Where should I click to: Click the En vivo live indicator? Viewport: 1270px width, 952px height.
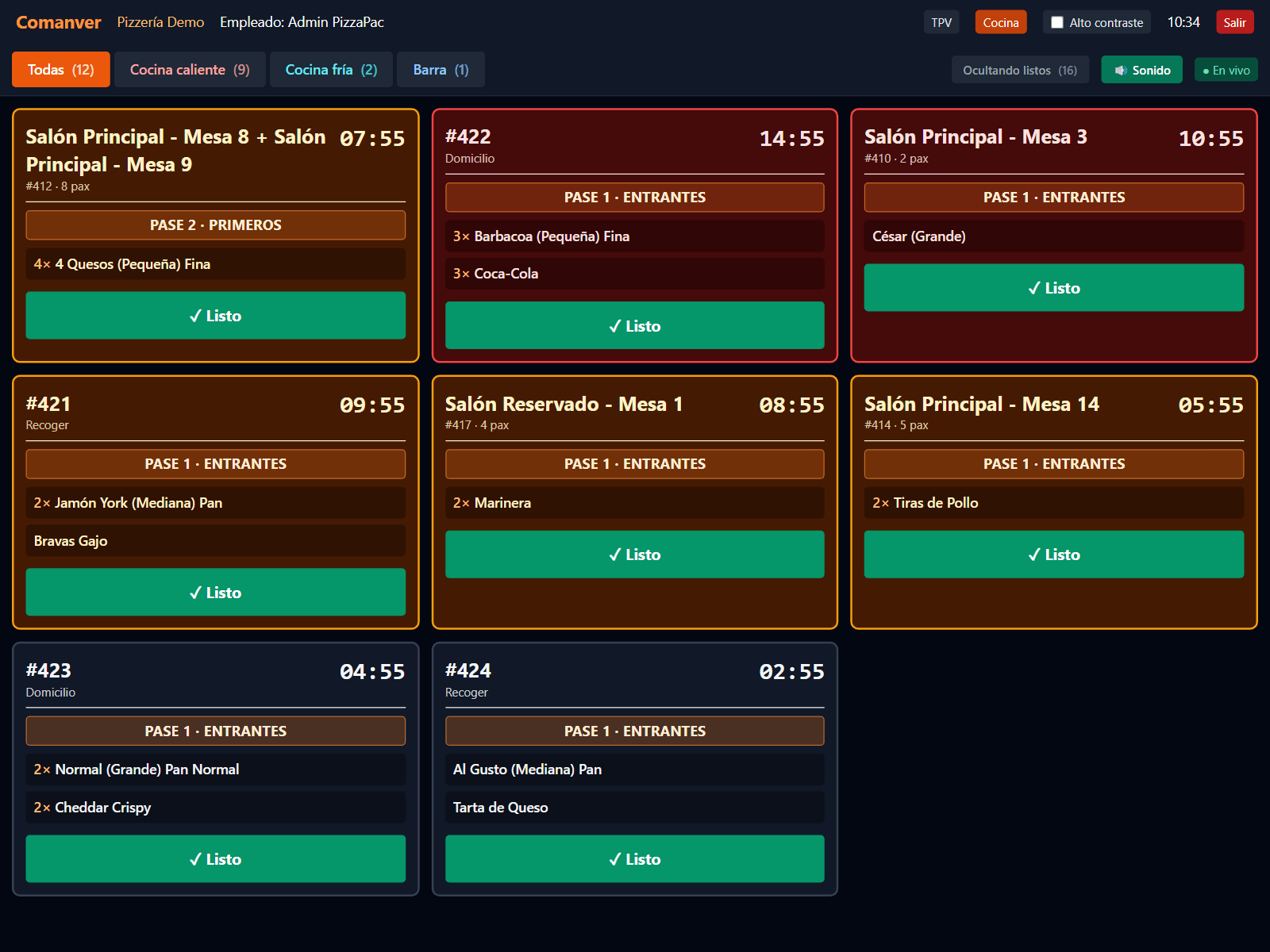tap(1226, 70)
